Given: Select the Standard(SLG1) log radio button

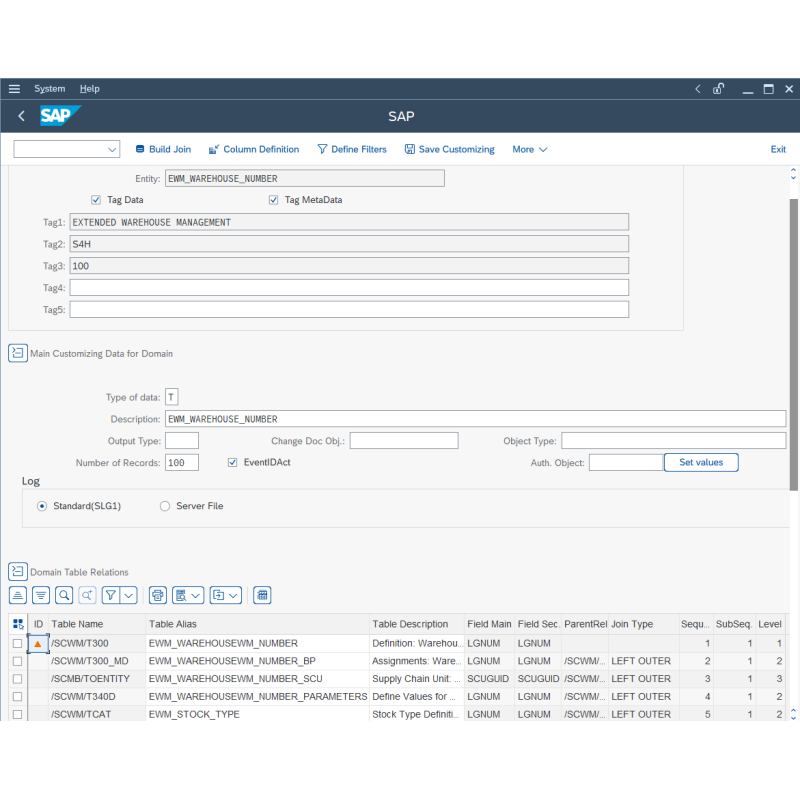Looking at the screenshot, I should [42, 506].
